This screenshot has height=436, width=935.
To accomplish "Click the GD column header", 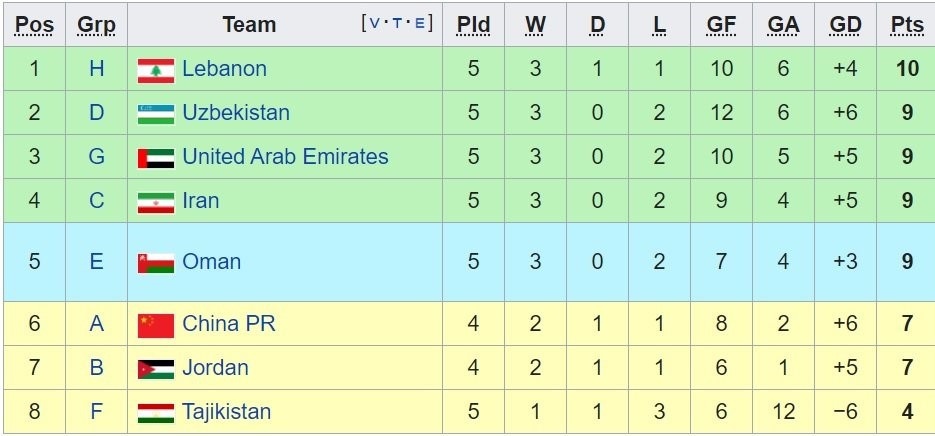I will pyautogui.click(x=845, y=25).
